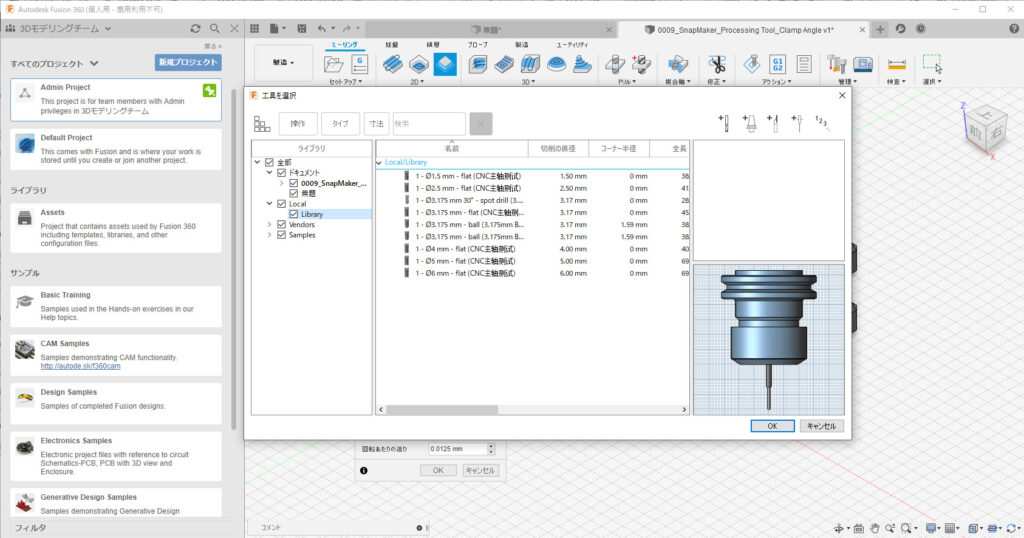Click the new mill tool icon
This screenshot has height=538, width=1024.
pos(723,123)
